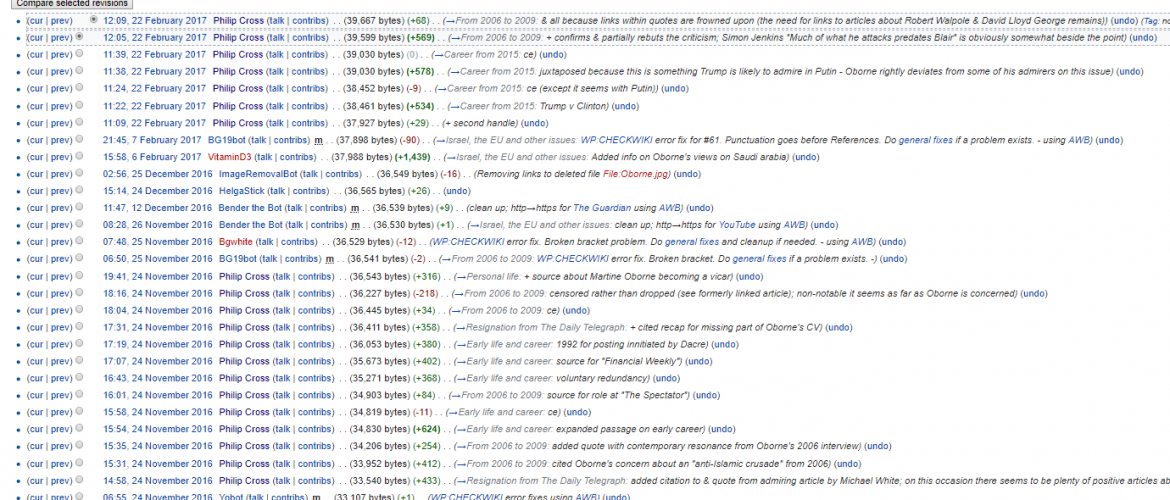Pick radio button for 07:48, 25 November 2016 revision
1170x500 pixels.
79,242
